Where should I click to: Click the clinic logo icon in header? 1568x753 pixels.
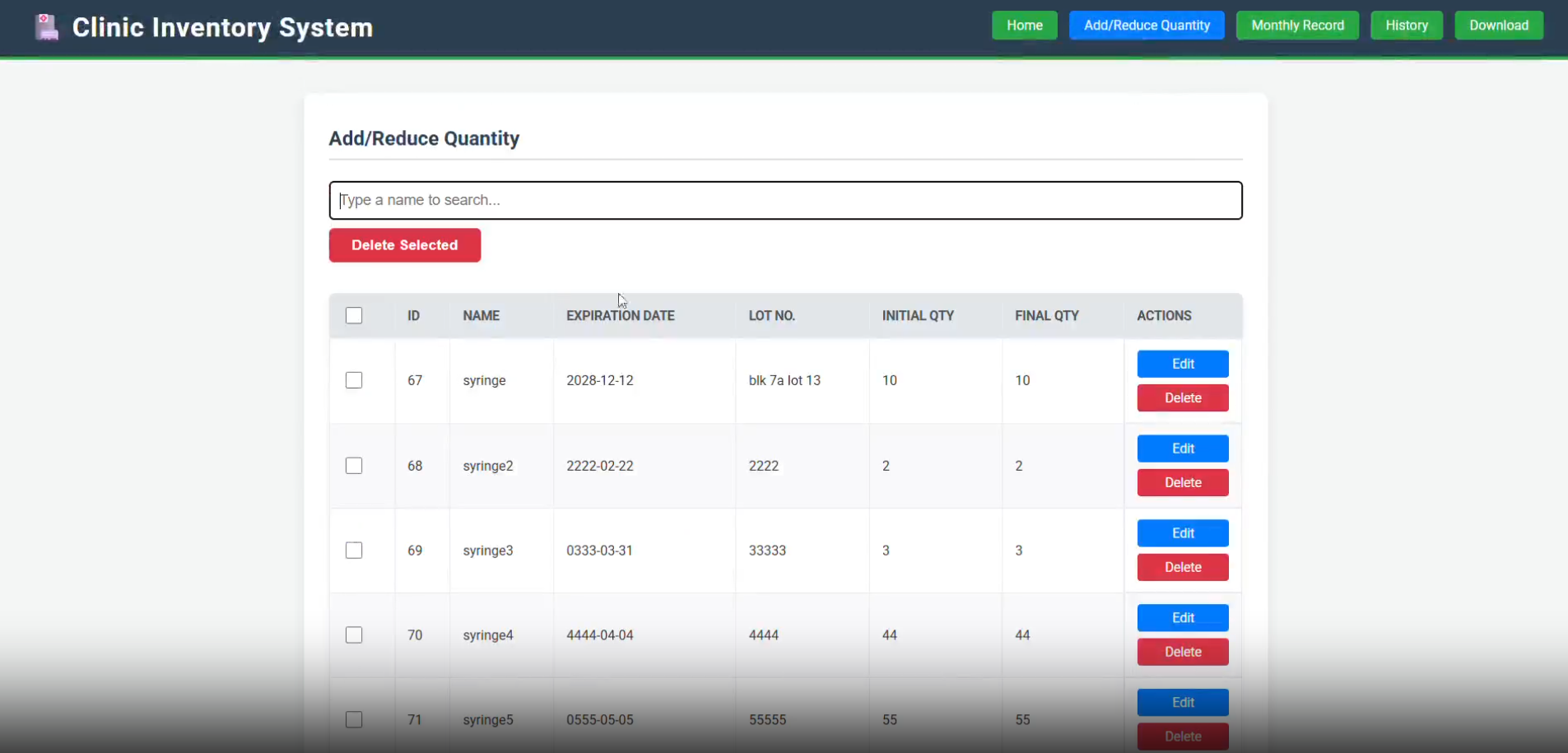tap(47, 27)
